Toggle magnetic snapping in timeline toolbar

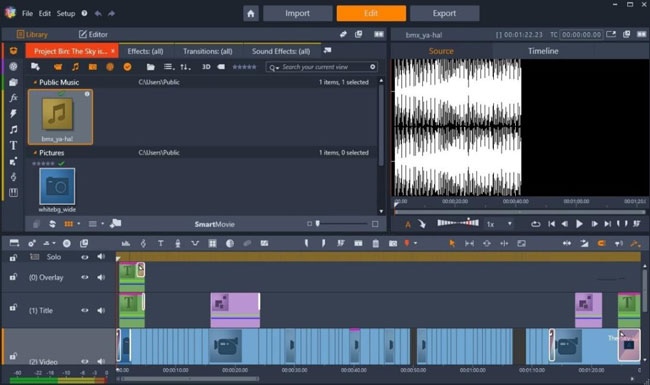(601, 243)
